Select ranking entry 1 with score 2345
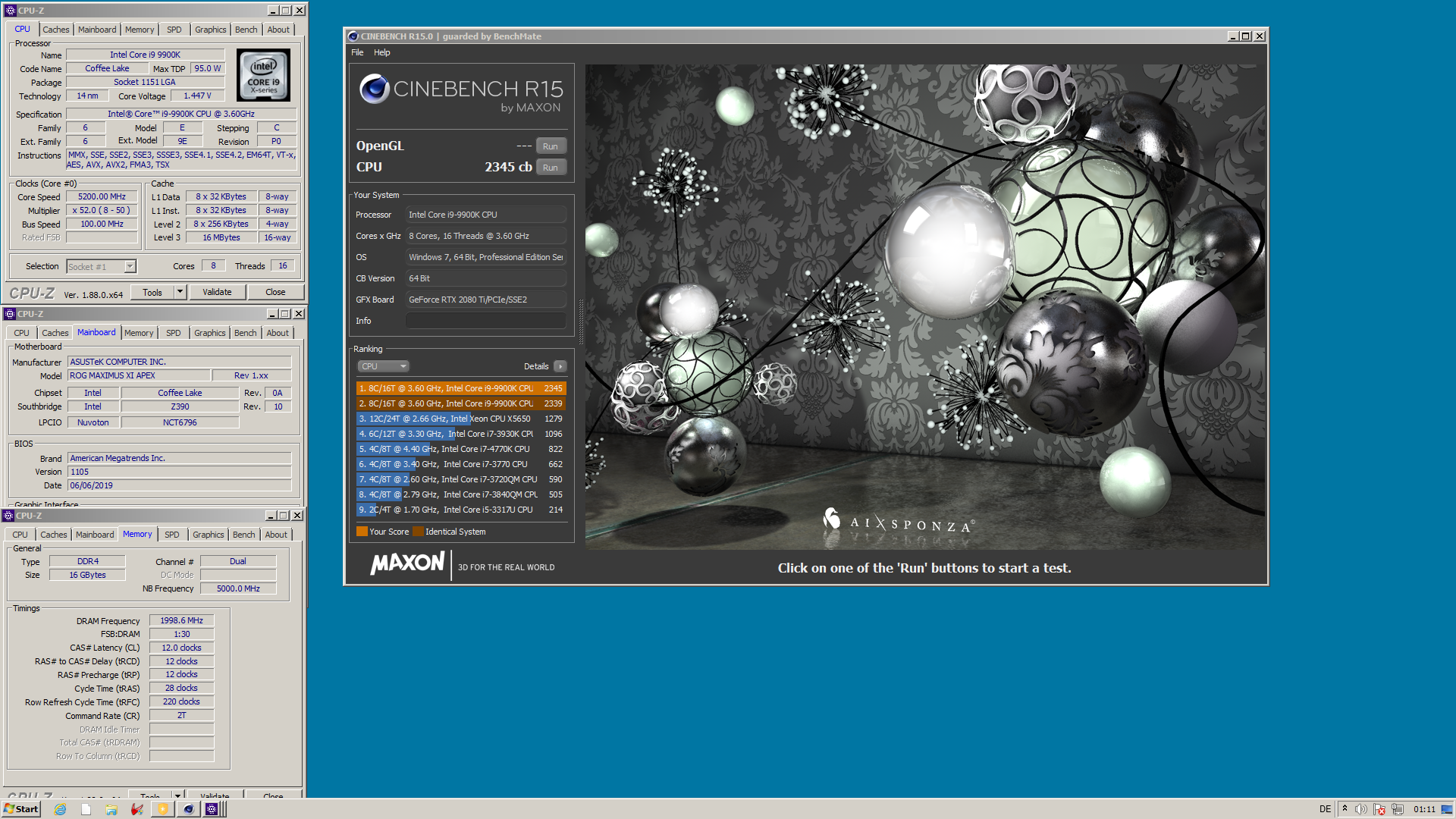This screenshot has width=1456, height=819. 461,388
